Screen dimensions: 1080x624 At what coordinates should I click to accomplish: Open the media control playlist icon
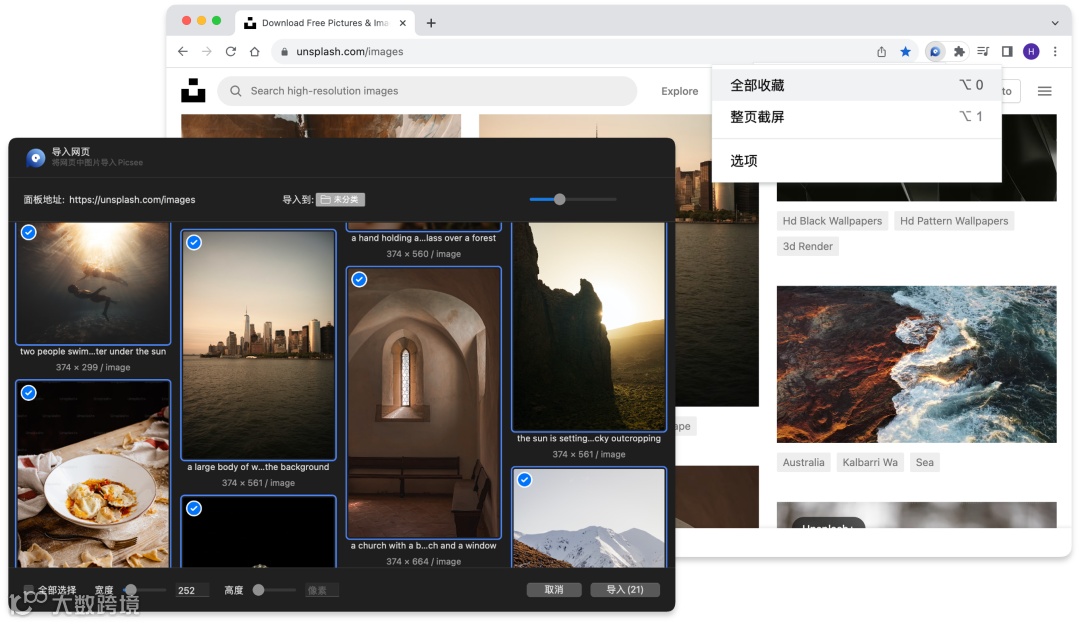click(983, 52)
